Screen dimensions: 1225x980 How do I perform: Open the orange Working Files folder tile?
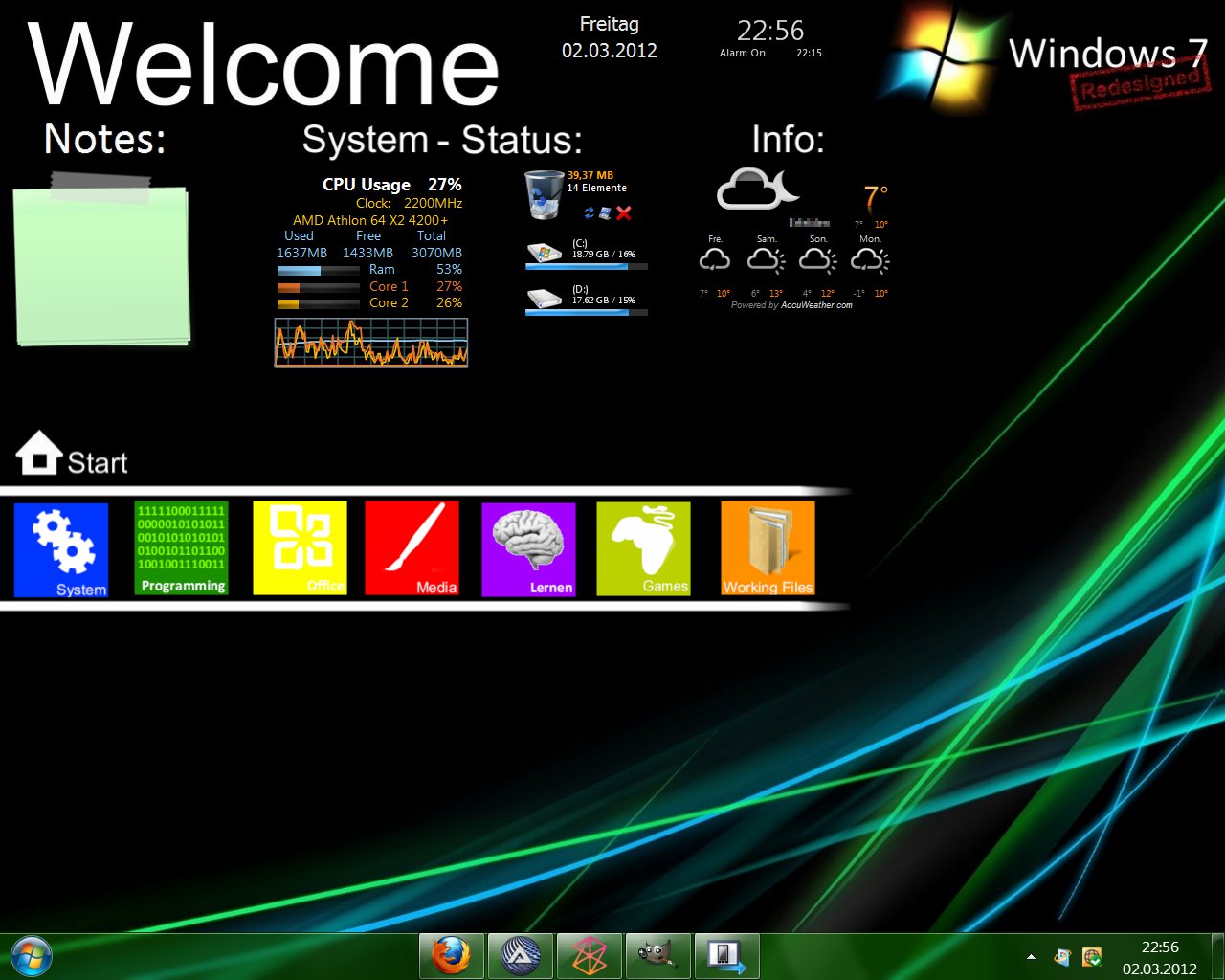click(x=768, y=548)
